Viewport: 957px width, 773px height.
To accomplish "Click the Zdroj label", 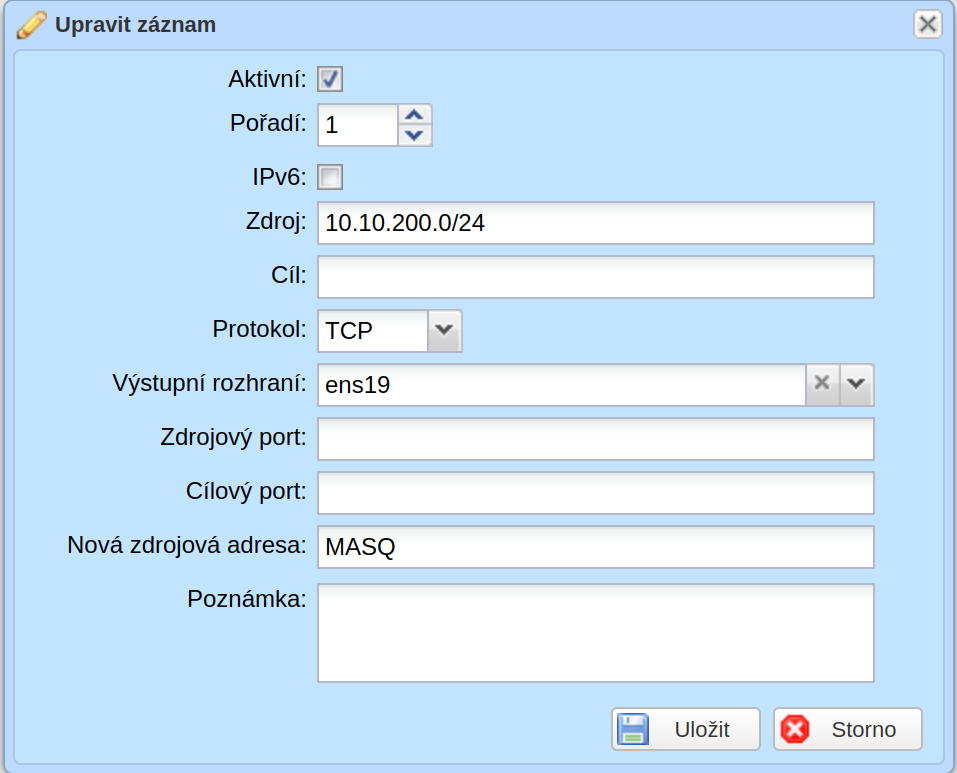I will 276,221.
